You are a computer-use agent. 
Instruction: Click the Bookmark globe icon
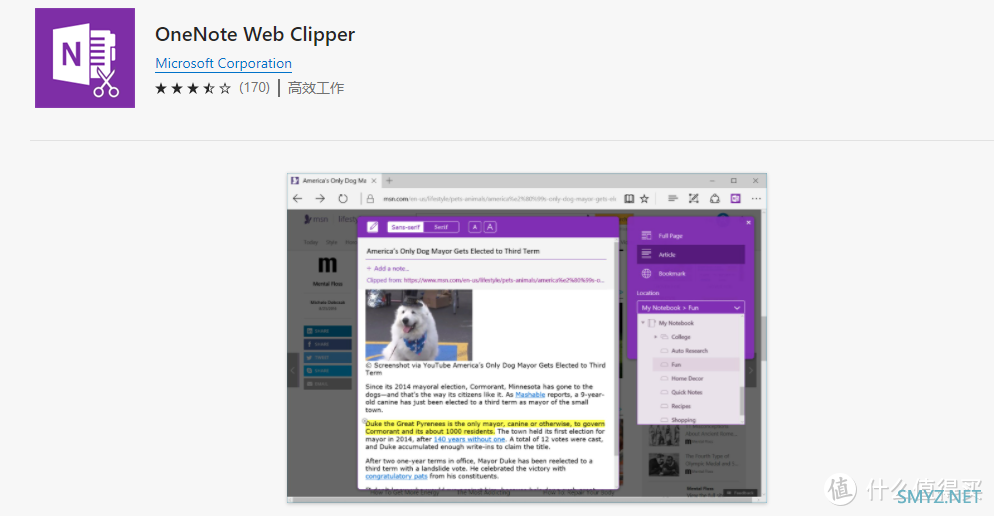[x=646, y=274]
